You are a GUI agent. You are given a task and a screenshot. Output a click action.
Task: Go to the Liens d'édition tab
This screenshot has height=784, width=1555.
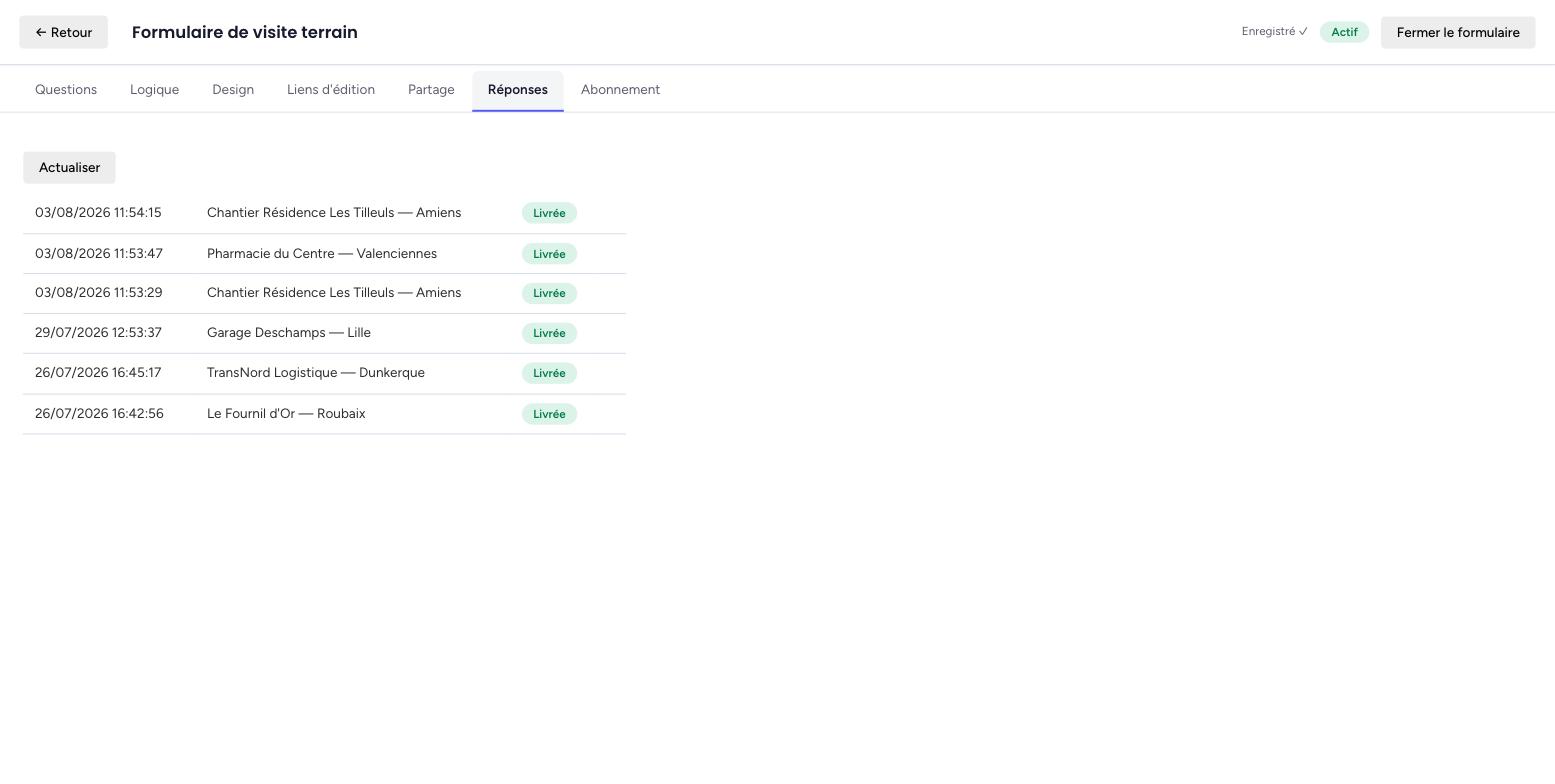tap(331, 89)
